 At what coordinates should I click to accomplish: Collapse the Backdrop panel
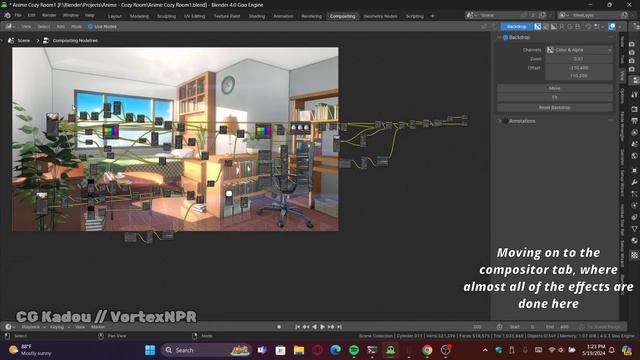click(499, 38)
